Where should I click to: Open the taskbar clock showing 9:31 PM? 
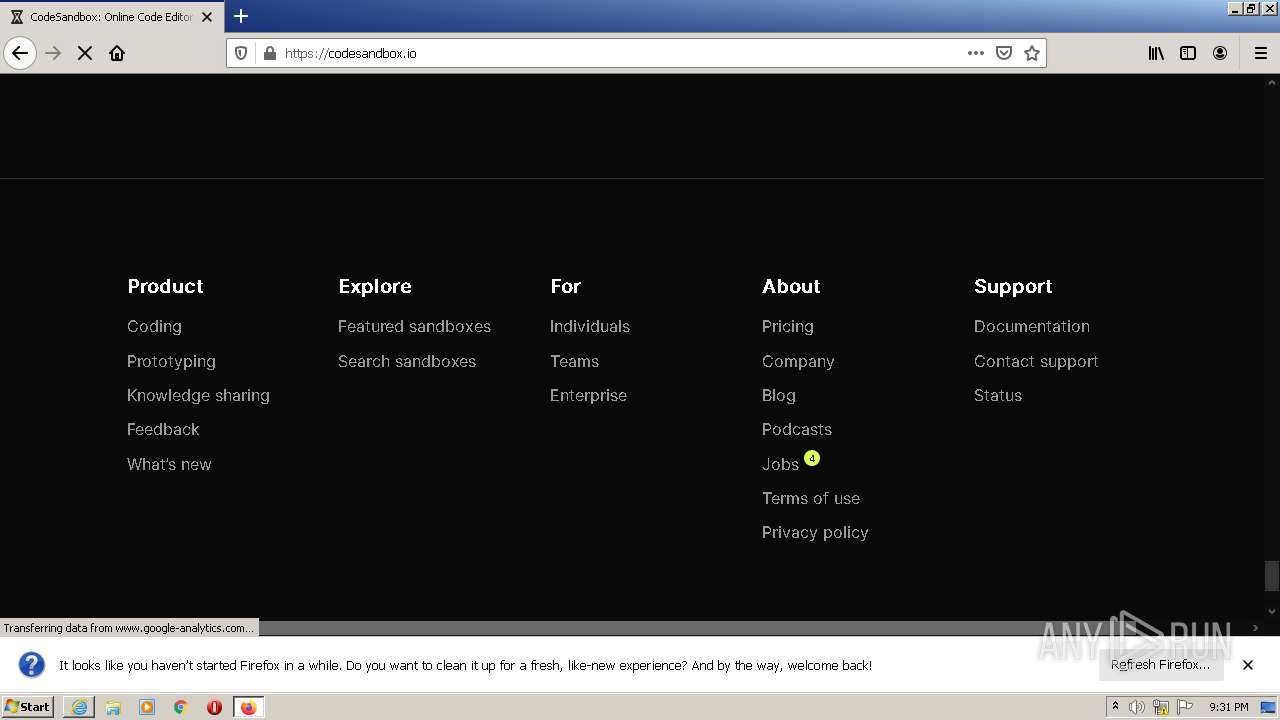coord(1229,707)
